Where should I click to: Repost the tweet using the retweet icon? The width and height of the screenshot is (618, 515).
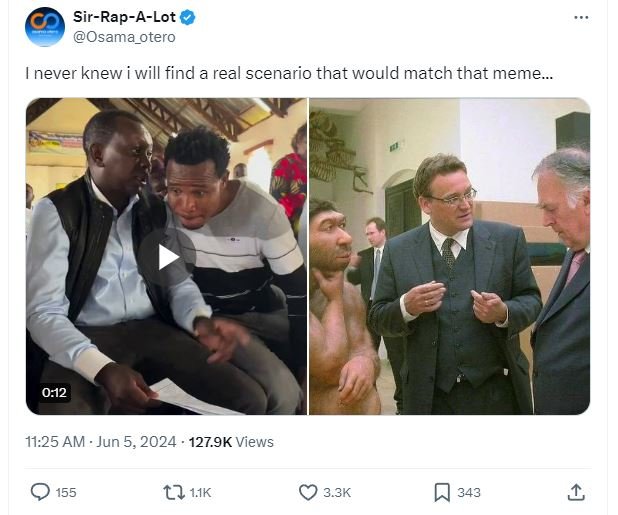(x=173, y=492)
